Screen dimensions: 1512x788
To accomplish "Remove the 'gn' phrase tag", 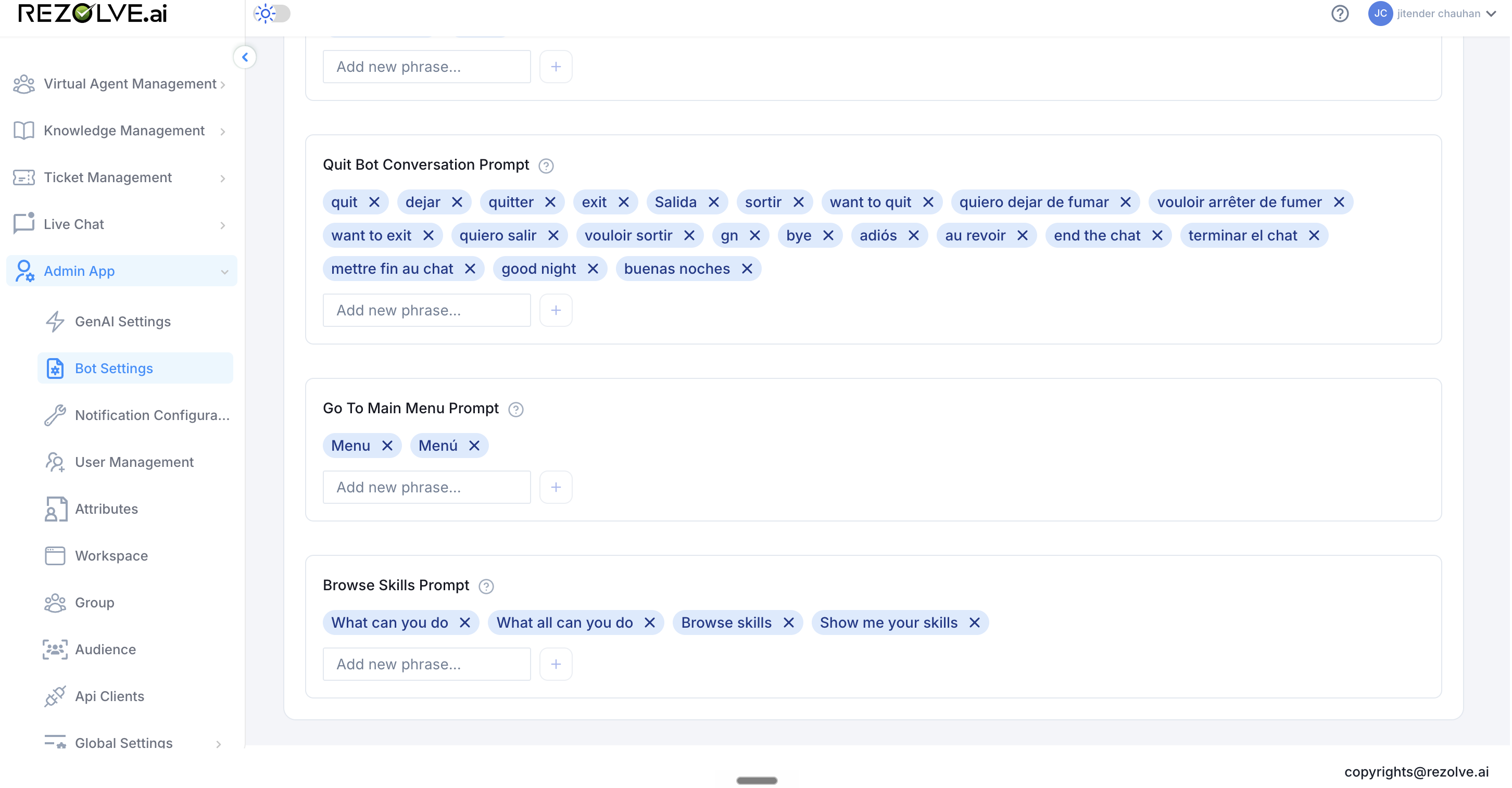I will [755, 236].
